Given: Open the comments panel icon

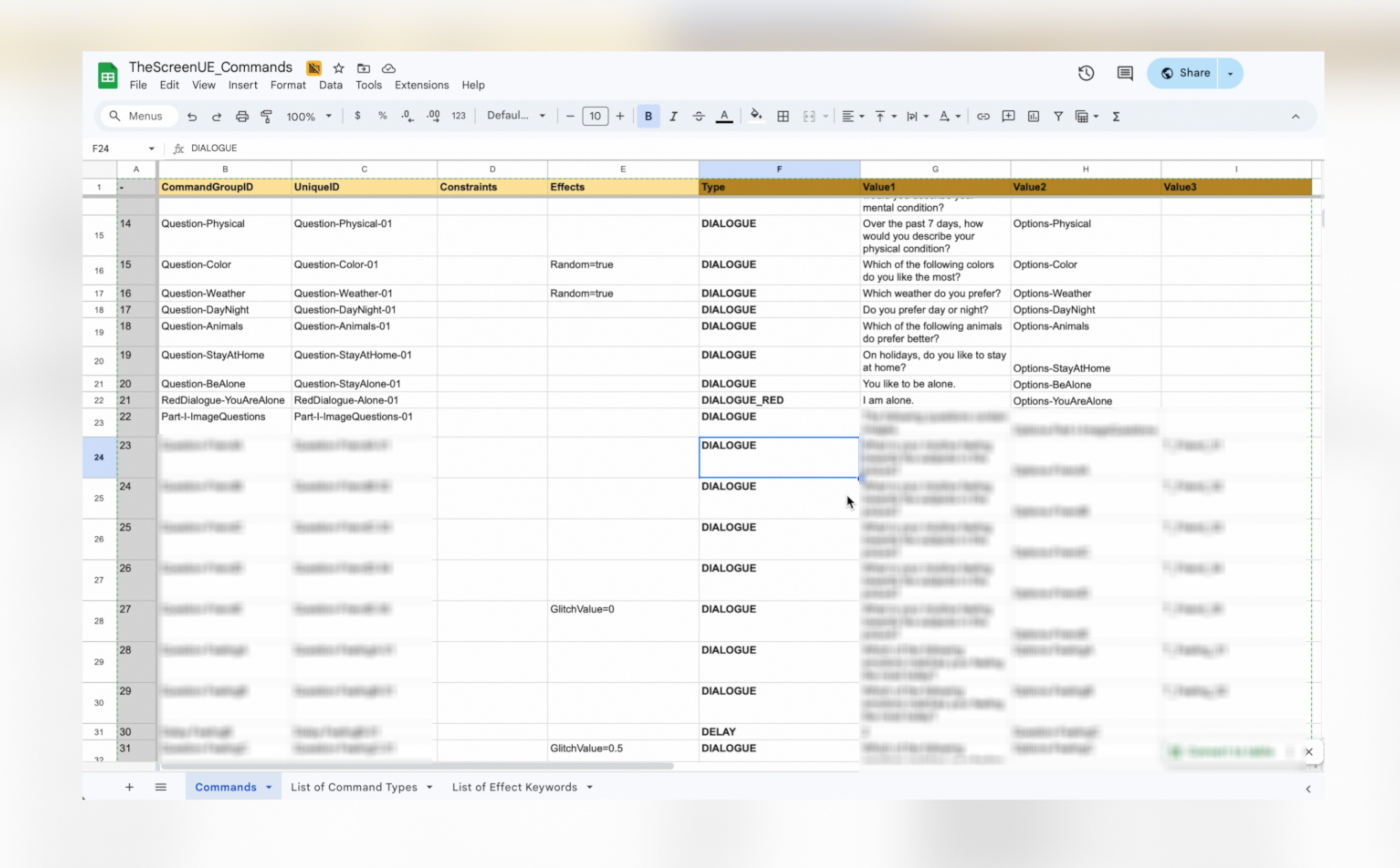Looking at the screenshot, I should pyautogui.click(x=1124, y=73).
